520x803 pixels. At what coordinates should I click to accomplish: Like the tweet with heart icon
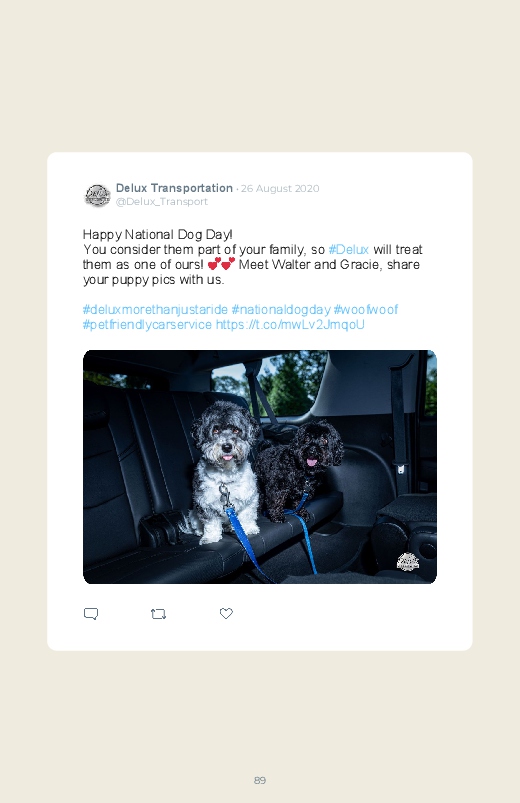[x=226, y=613]
